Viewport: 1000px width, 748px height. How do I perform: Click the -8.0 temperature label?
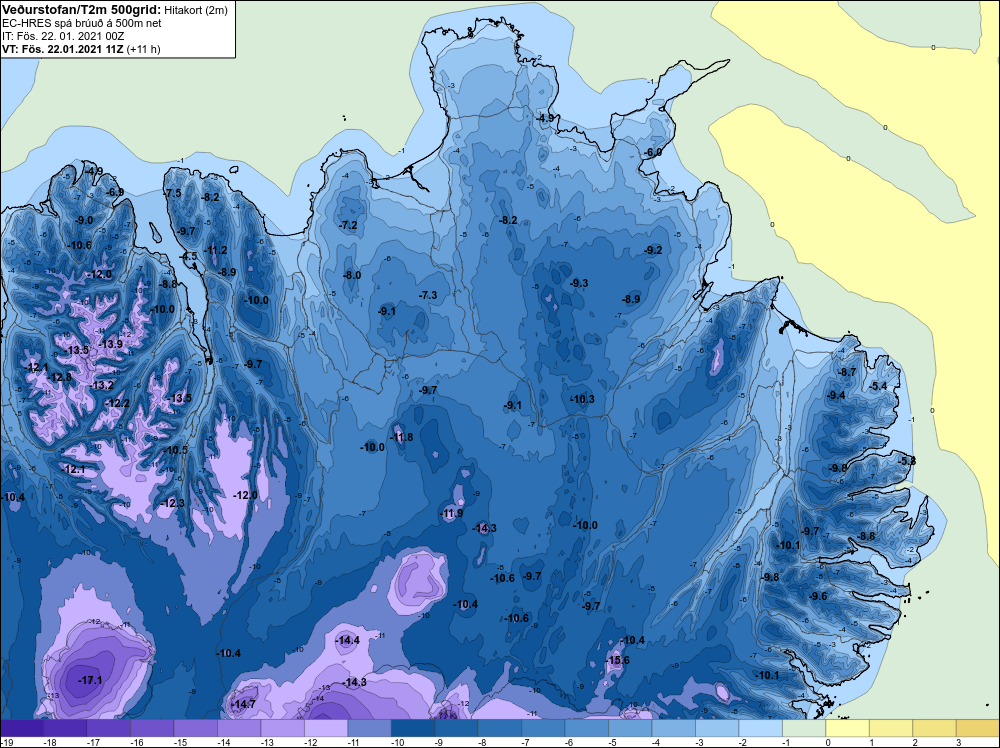[352, 275]
